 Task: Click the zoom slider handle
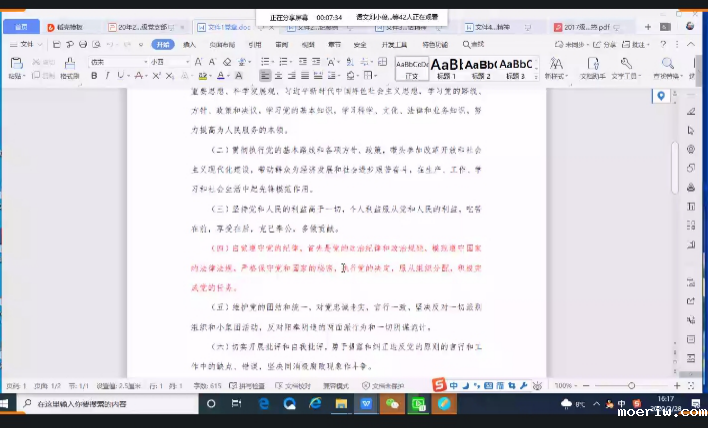click(x=631, y=386)
